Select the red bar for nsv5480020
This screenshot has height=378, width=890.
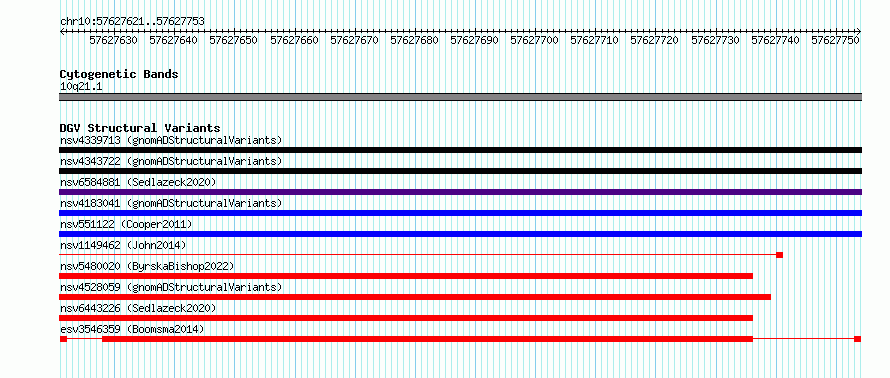[x=406, y=276]
